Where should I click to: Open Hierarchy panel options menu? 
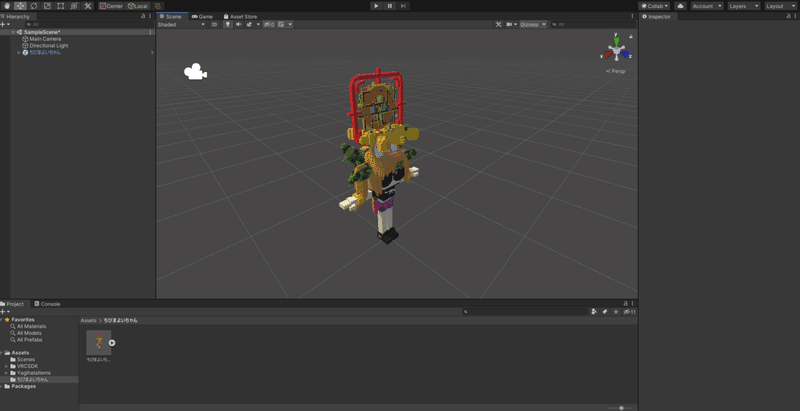point(150,16)
